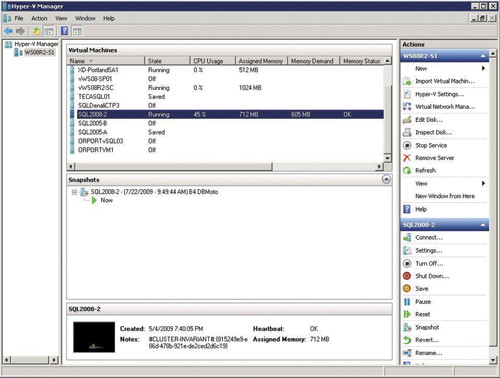Viewport: 500px width, 378px height.
Task: Open Hyper-V Settings icon
Action: click(407, 94)
